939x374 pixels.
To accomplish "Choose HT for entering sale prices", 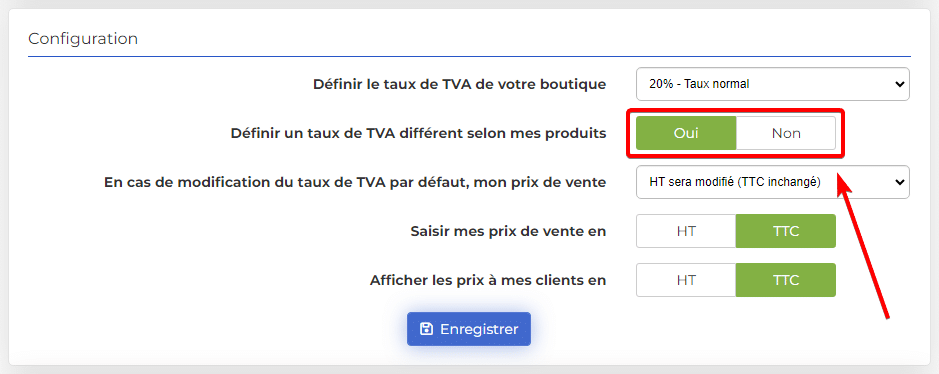I will click(686, 231).
